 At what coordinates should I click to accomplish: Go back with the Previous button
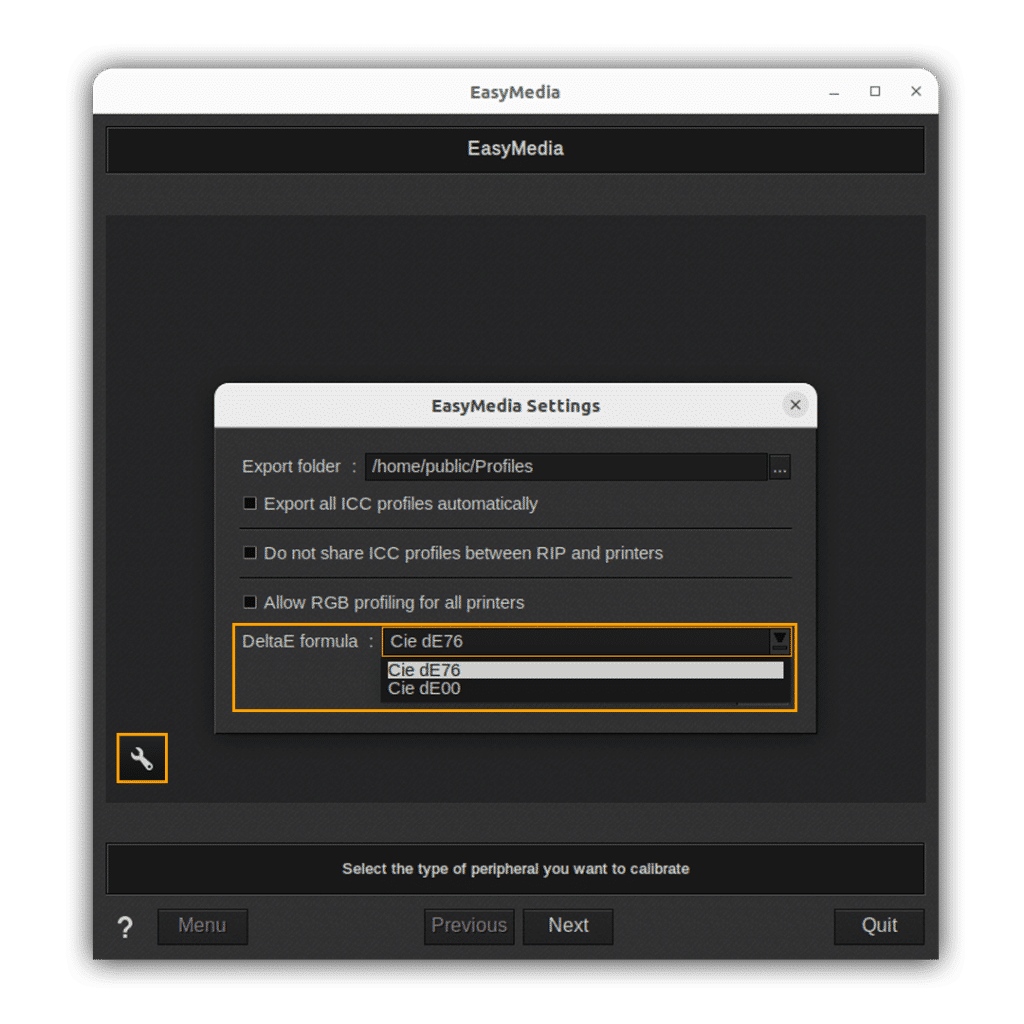tap(469, 926)
